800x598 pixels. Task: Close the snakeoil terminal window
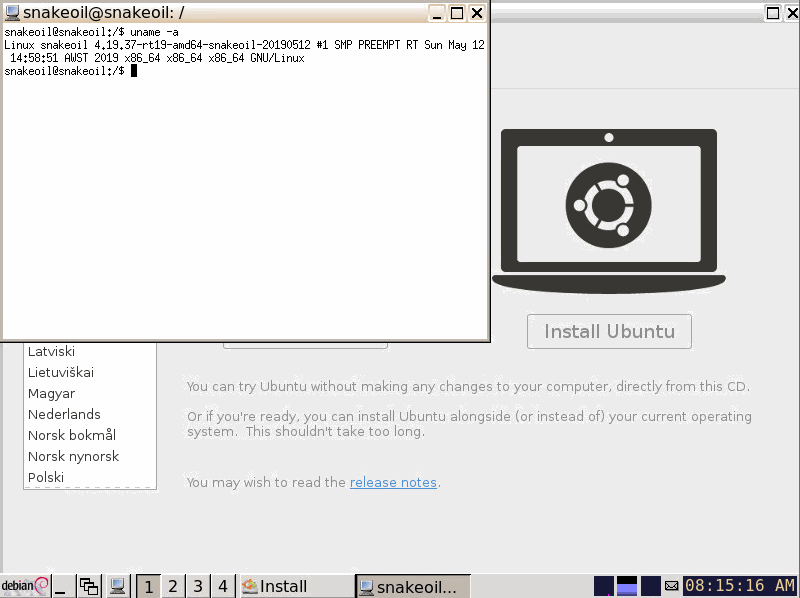coord(477,13)
